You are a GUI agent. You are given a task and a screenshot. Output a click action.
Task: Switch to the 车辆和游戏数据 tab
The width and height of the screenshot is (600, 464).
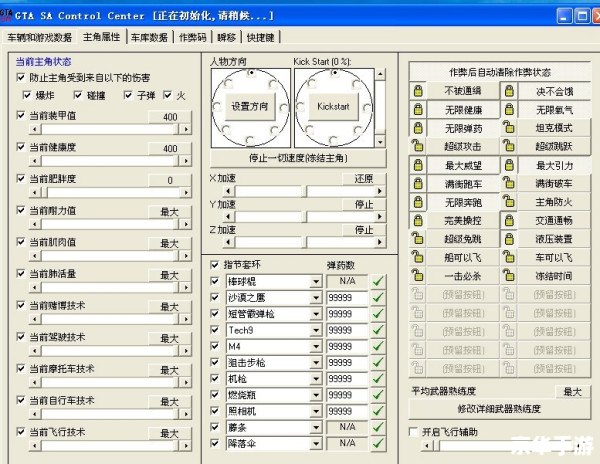click(x=39, y=37)
